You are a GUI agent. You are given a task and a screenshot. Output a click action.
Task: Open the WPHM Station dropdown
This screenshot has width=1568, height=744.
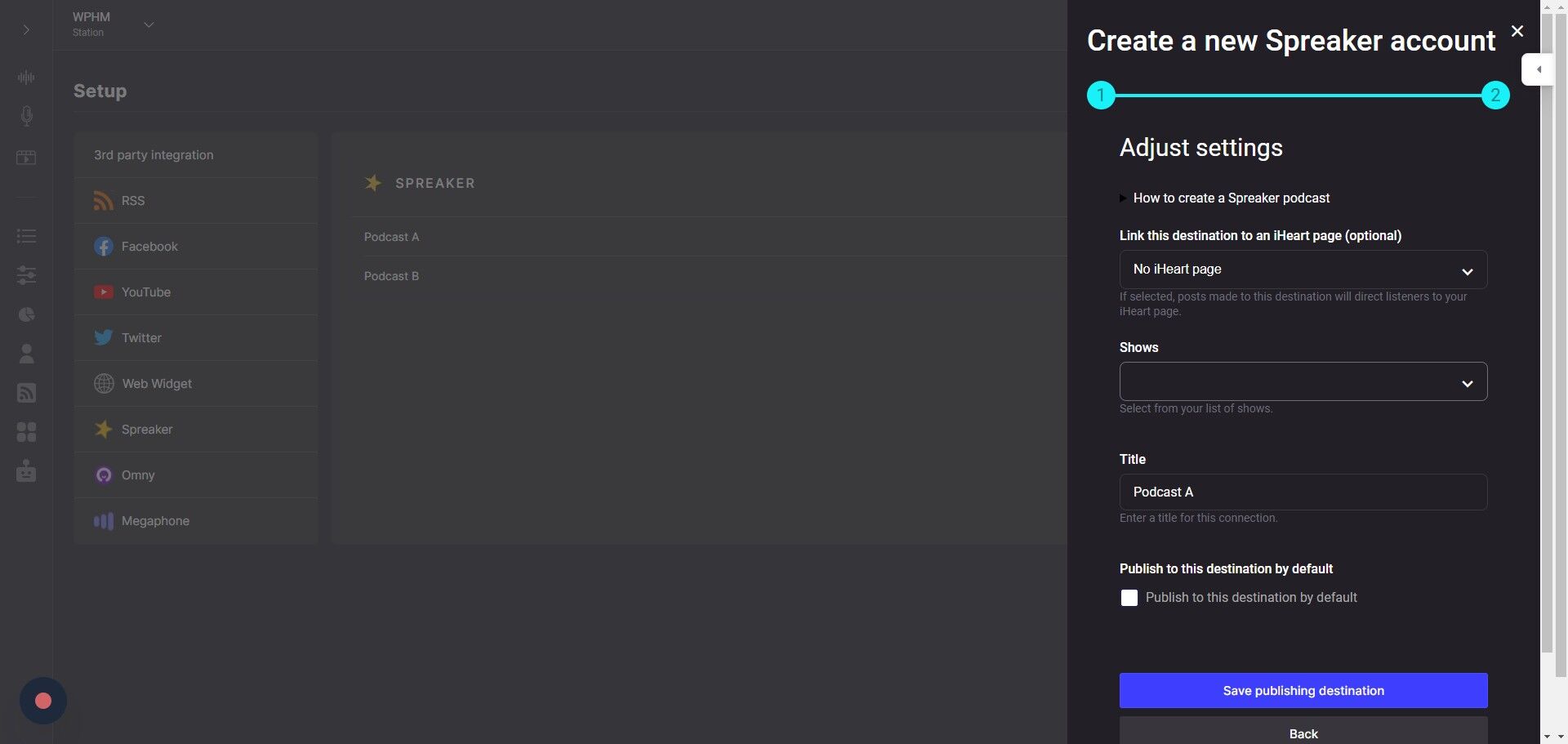(x=113, y=25)
